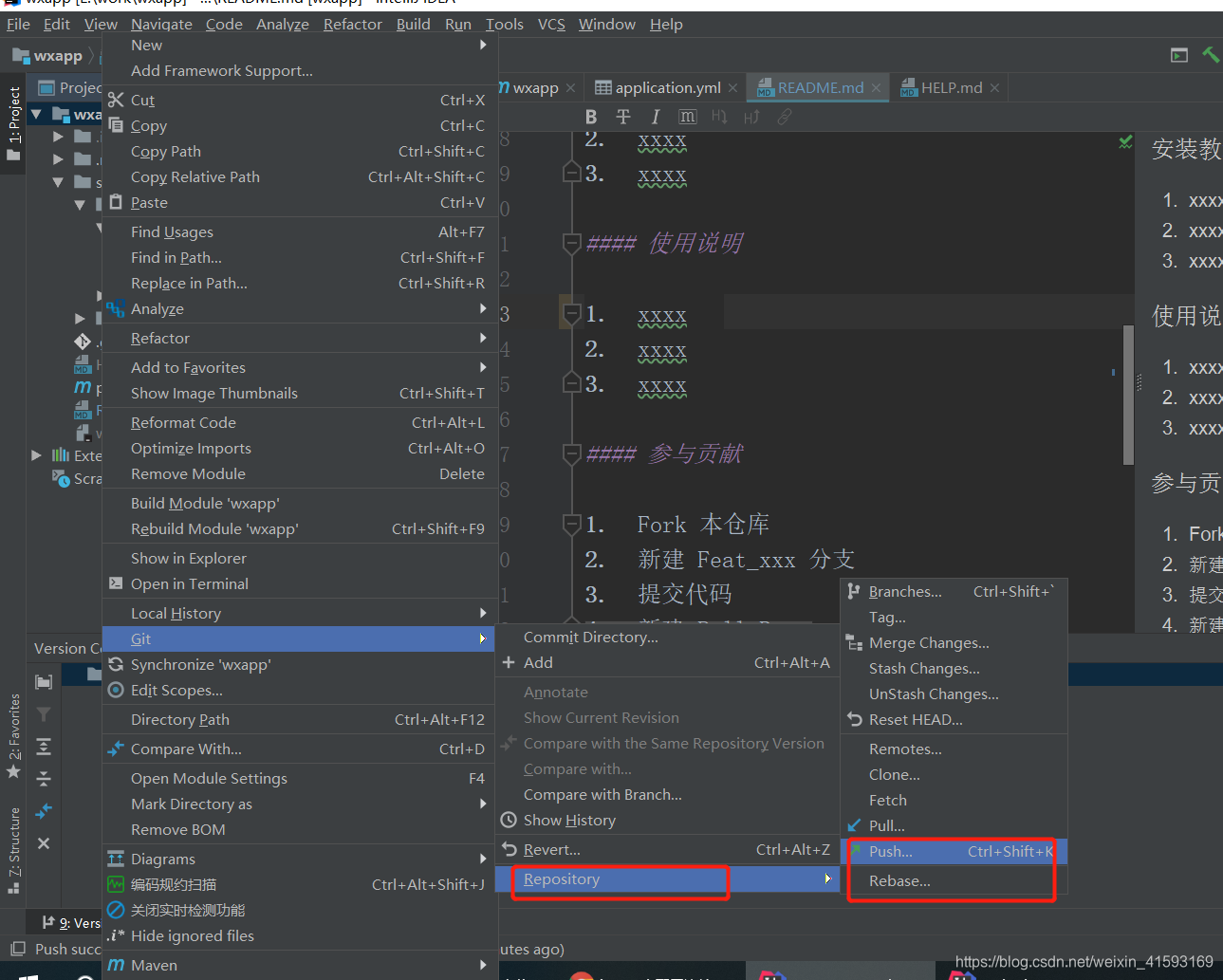Screen dimensions: 1223x980
Task: Click the Bold formatting icon
Action: [x=591, y=117]
